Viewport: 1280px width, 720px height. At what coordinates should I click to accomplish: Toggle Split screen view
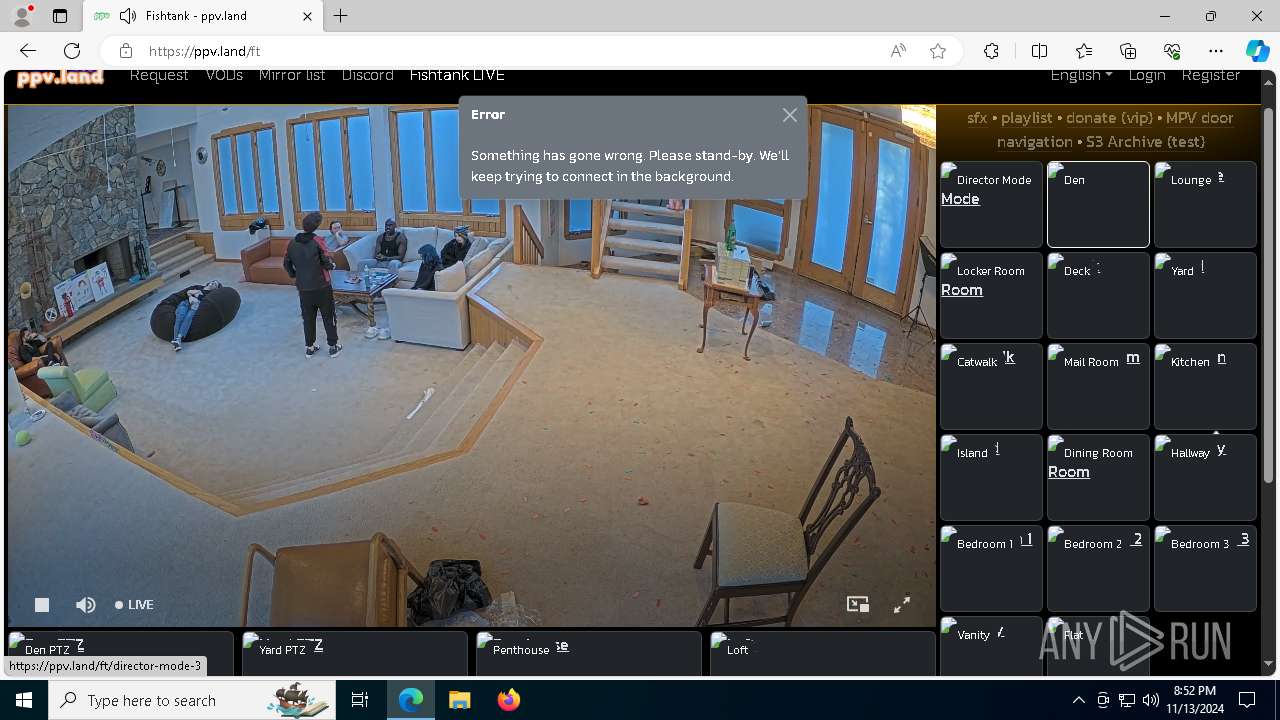point(1039,51)
